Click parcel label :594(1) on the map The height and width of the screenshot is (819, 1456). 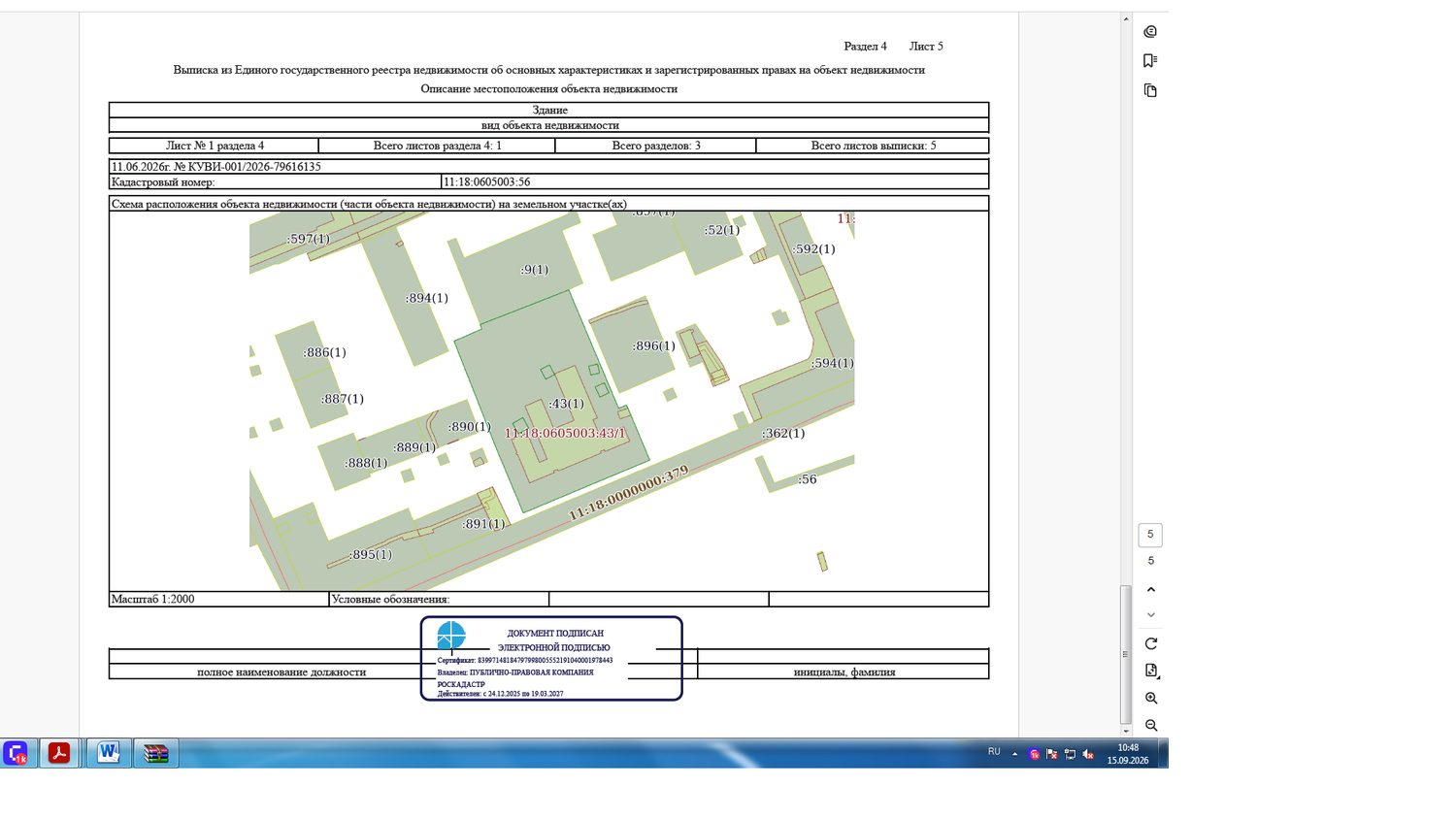point(832,364)
